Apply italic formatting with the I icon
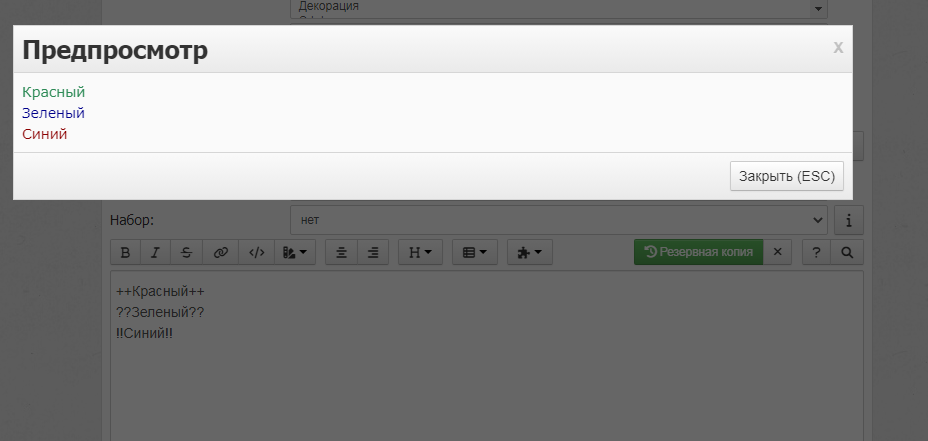This screenshot has height=441, width=928. 156,252
